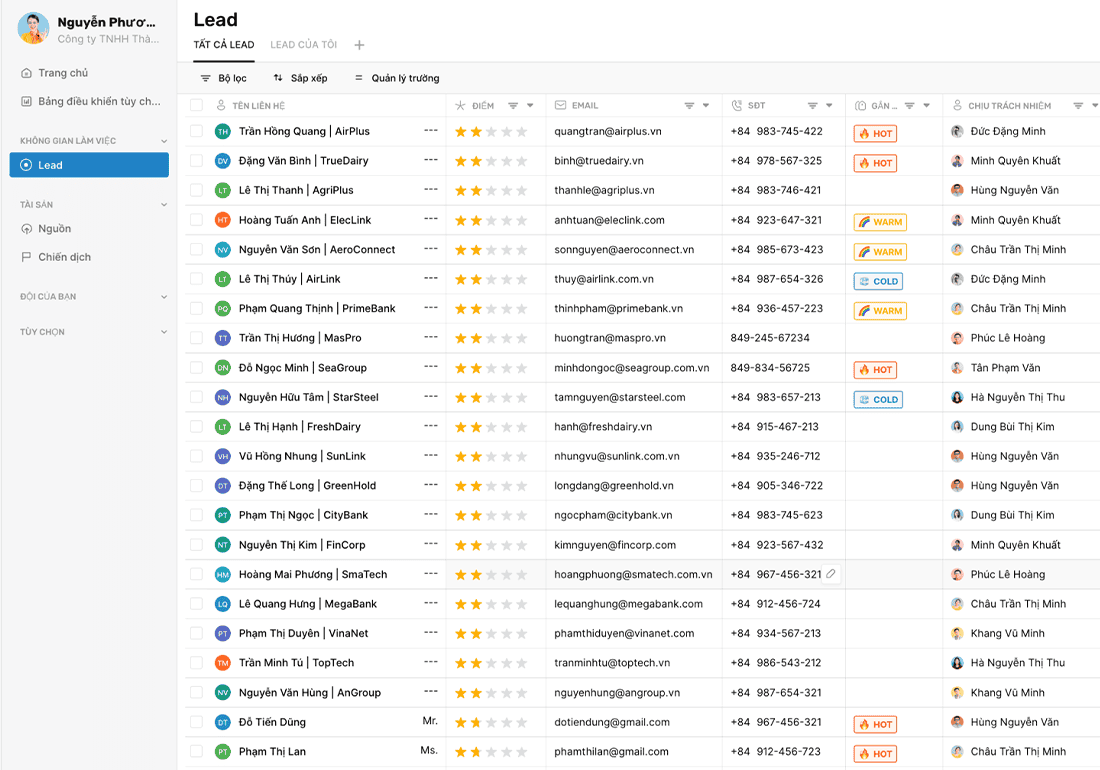This screenshot has width=1100, height=770.
Task: Set Lê Thị Thanh rating to five stars
Action: [x=521, y=190]
